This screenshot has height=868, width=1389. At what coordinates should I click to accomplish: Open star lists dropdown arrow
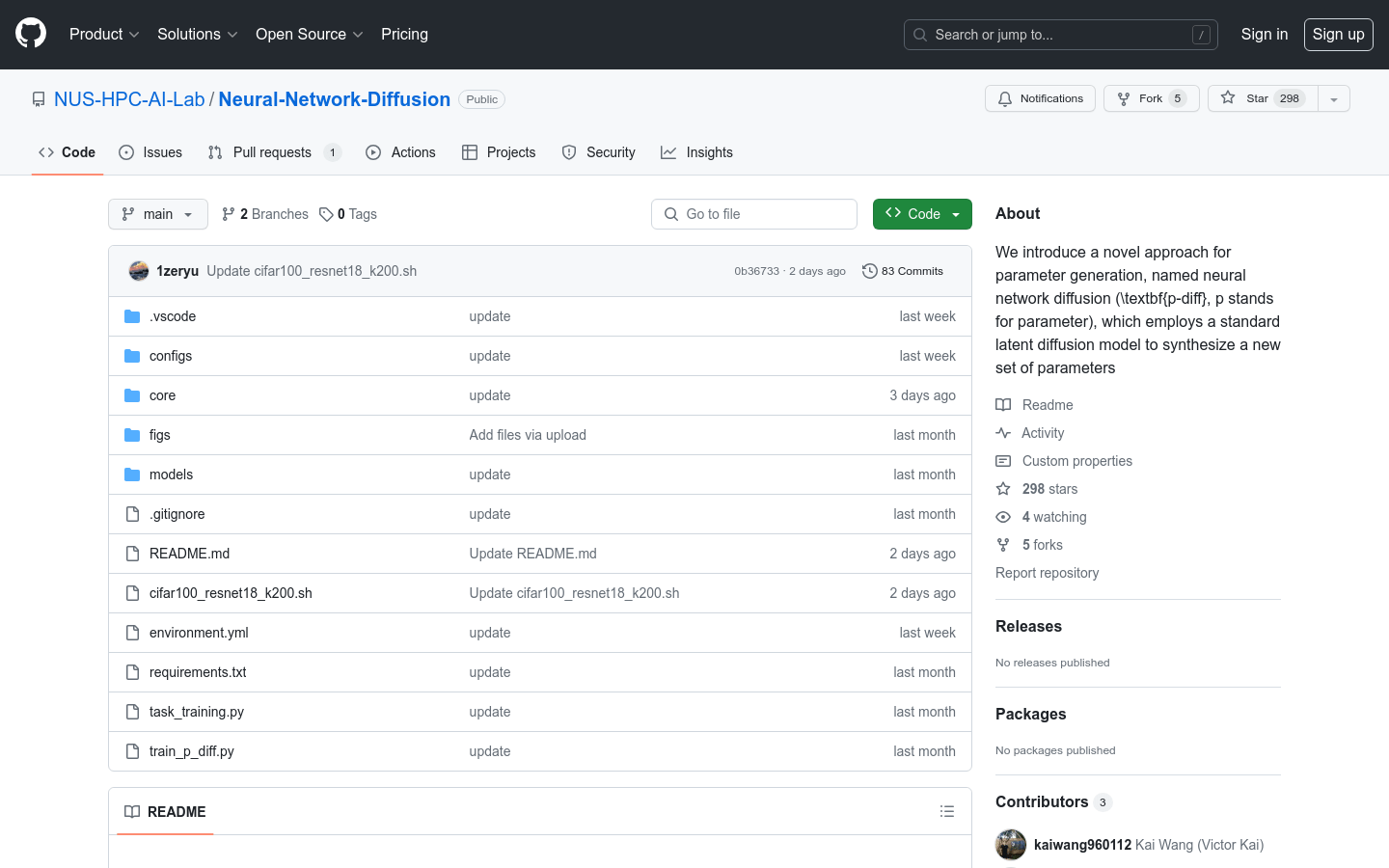pos(1334,98)
